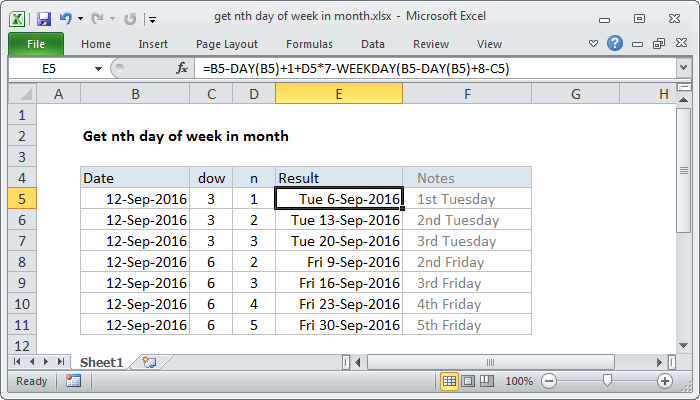Switch to the Home ribbon tab
The image size is (700, 400).
[x=96, y=44]
